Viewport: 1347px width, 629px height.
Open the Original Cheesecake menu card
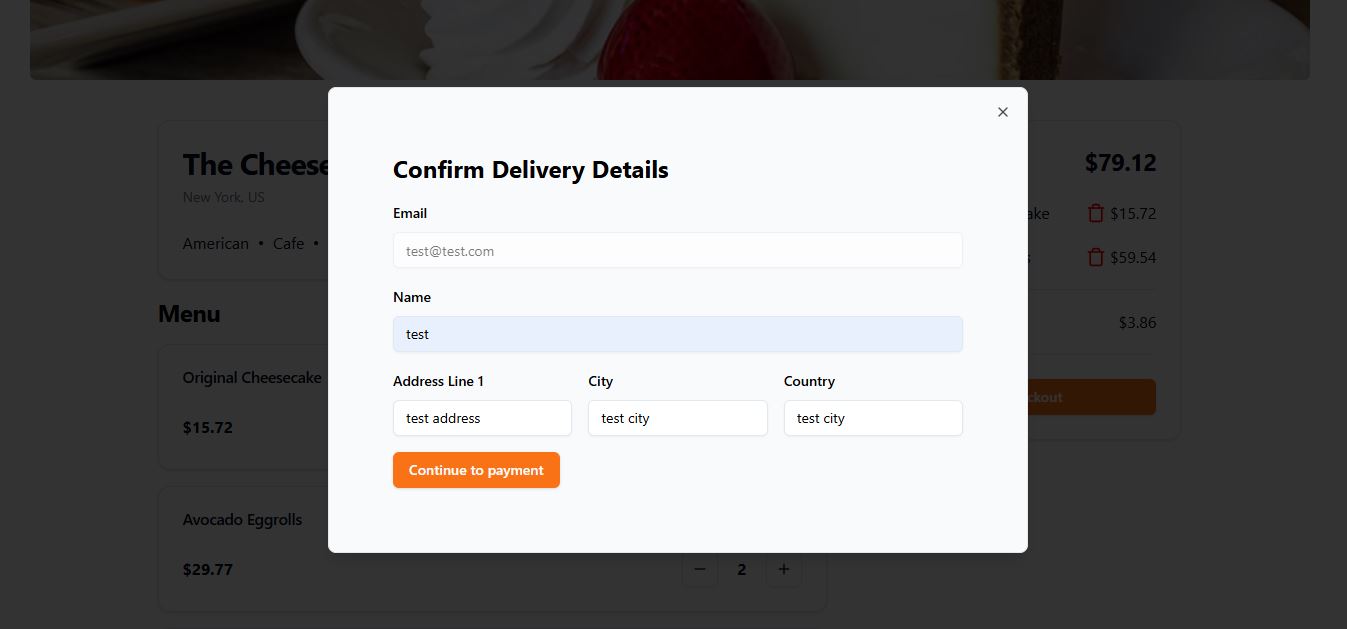243,407
